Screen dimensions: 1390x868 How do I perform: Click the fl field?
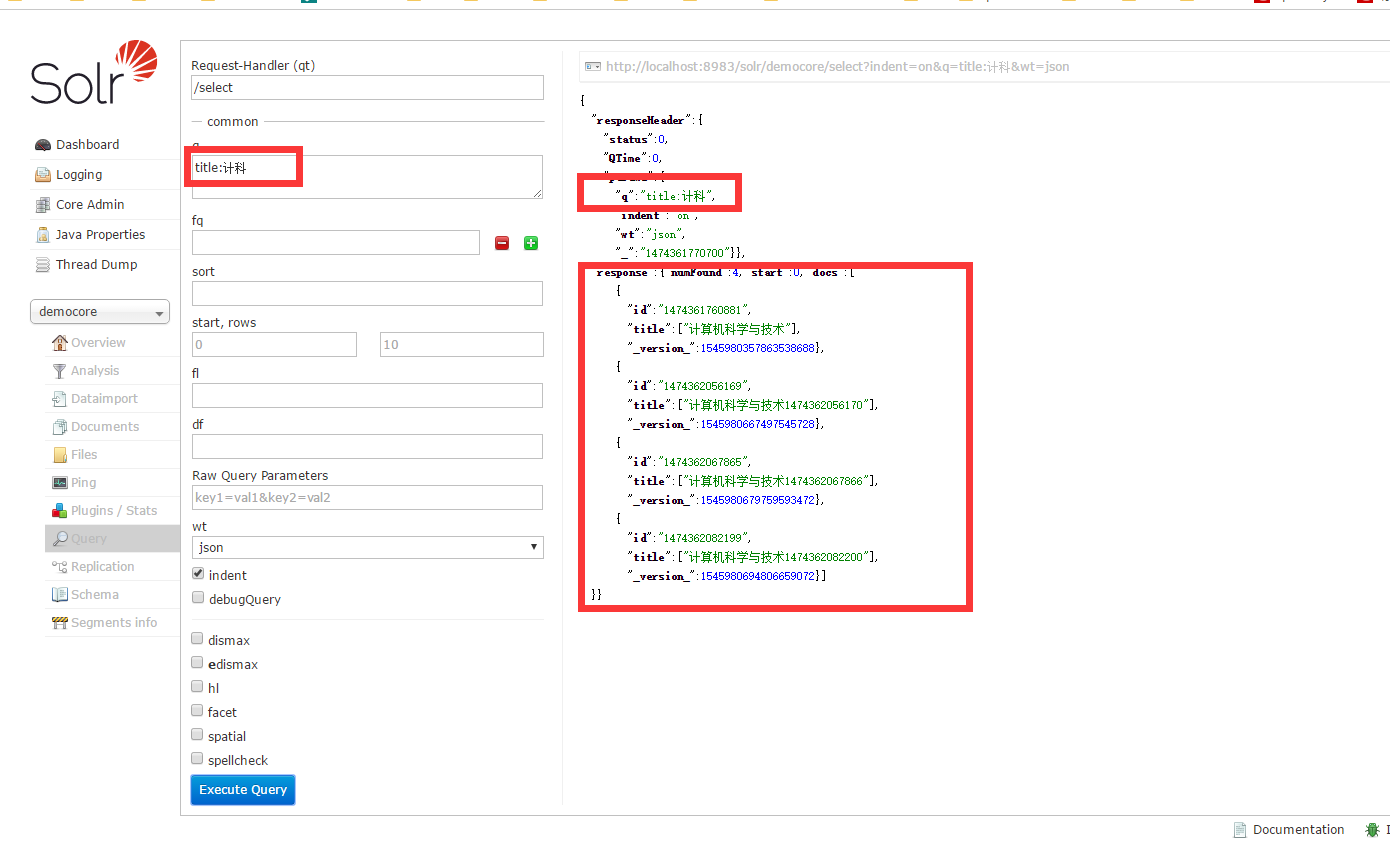tap(367, 395)
